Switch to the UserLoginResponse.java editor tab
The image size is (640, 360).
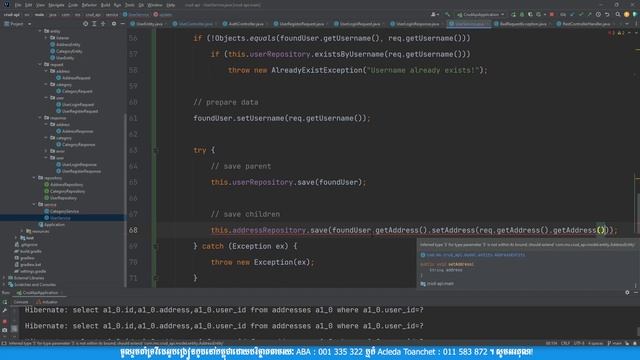click(417, 24)
